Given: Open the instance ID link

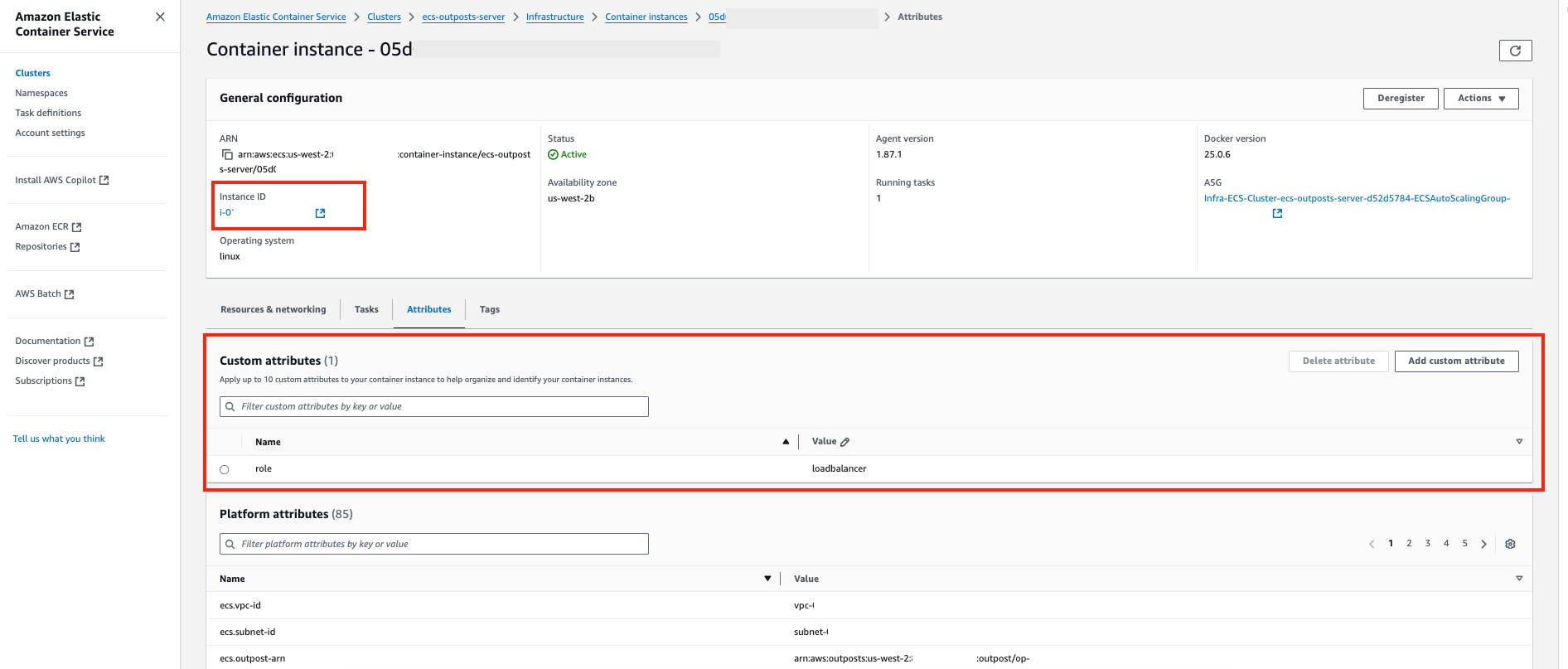Looking at the screenshot, I should tap(227, 213).
